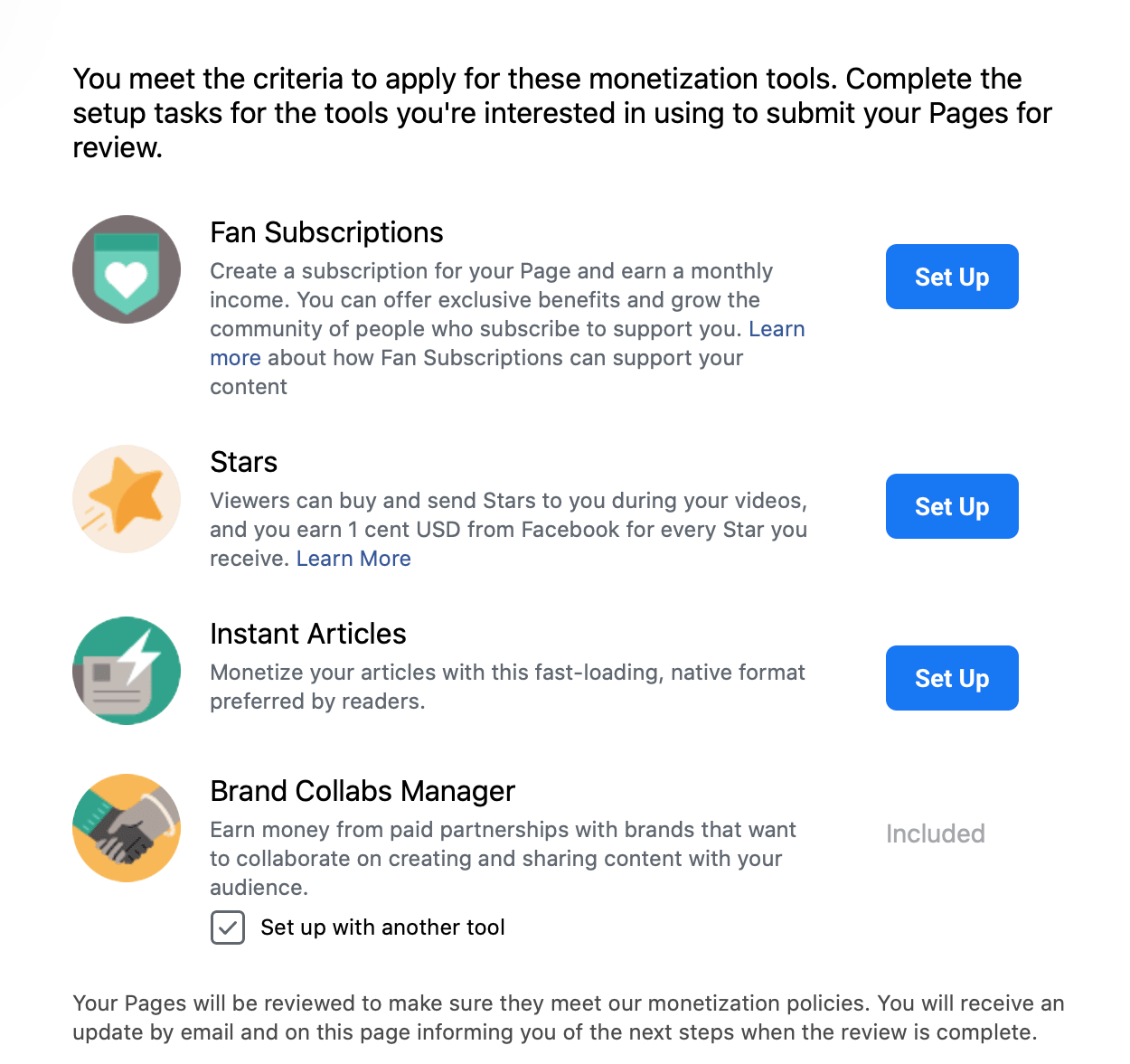The width and height of the screenshot is (1130, 1064).
Task: Start Instant Articles setup via Set Up button
Action: (952, 678)
